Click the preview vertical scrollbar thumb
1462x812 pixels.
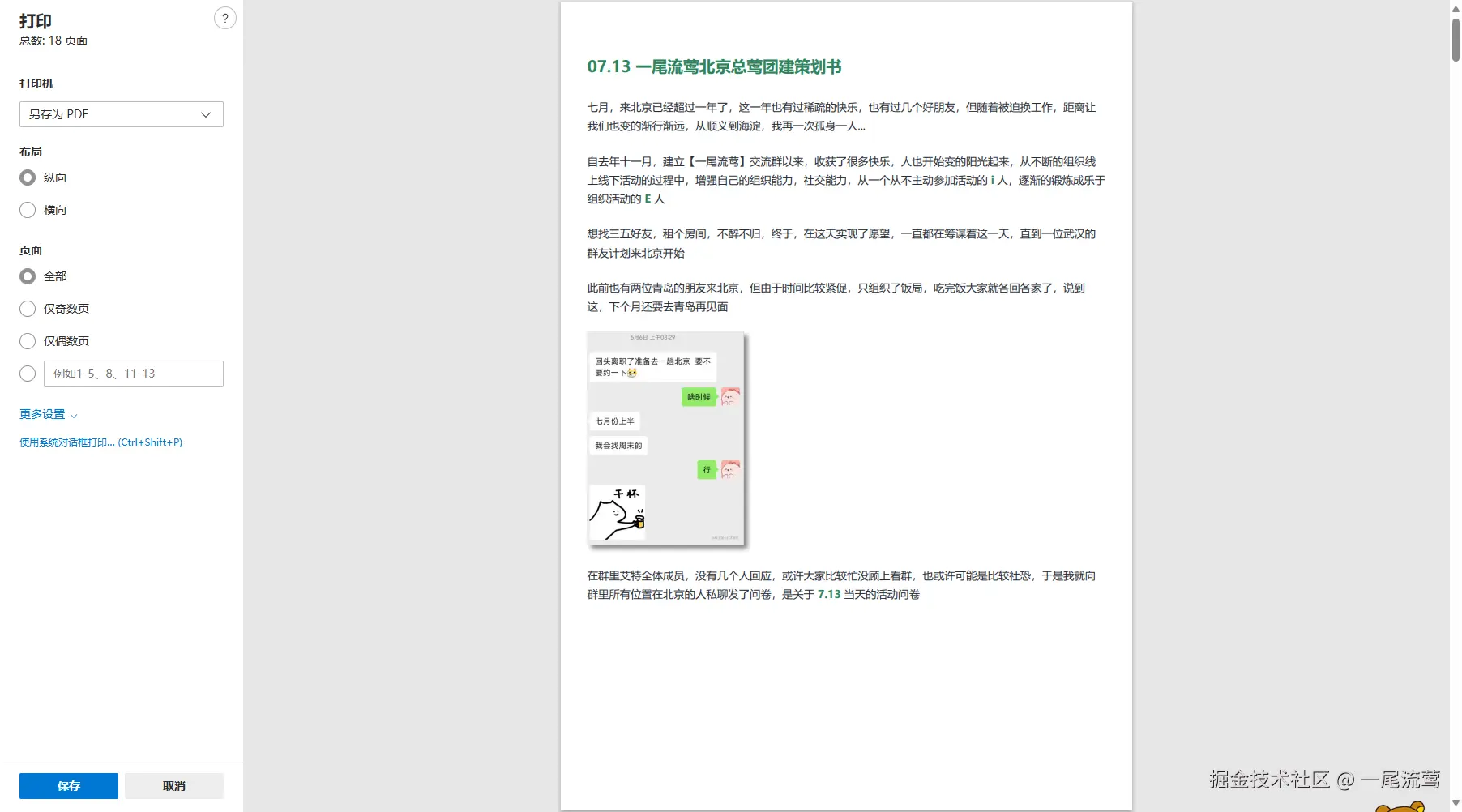click(1456, 39)
